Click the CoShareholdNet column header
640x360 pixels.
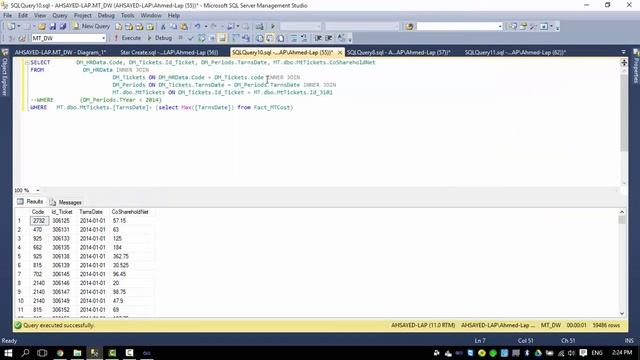tap(130, 212)
